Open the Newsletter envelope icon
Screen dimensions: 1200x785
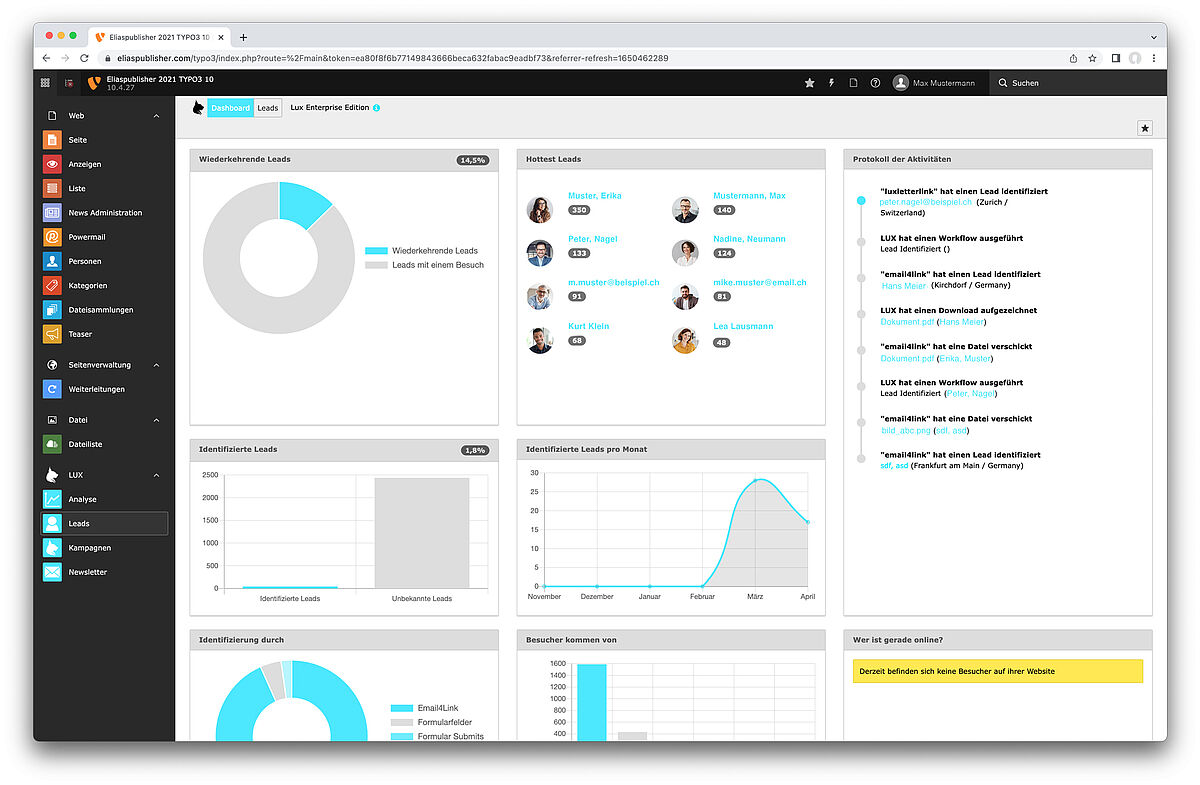pyautogui.click(x=52, y=572)
